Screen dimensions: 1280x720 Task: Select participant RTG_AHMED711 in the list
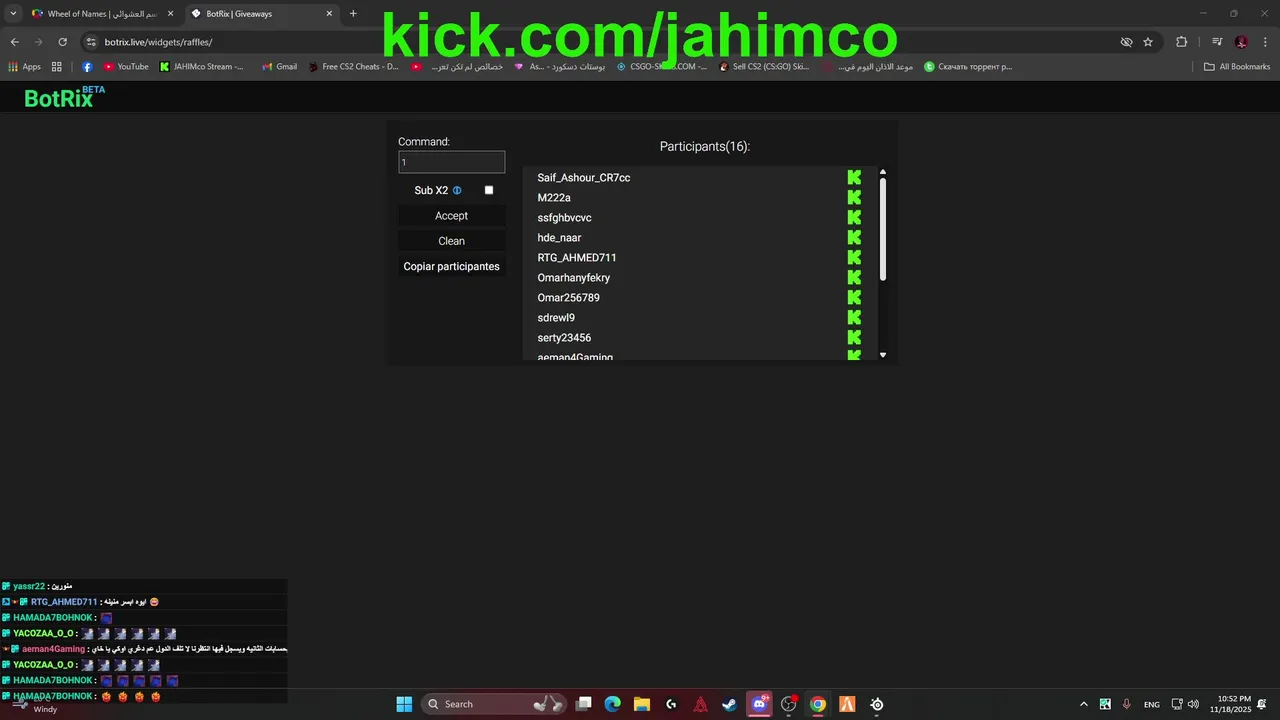[x=577, y=258]
